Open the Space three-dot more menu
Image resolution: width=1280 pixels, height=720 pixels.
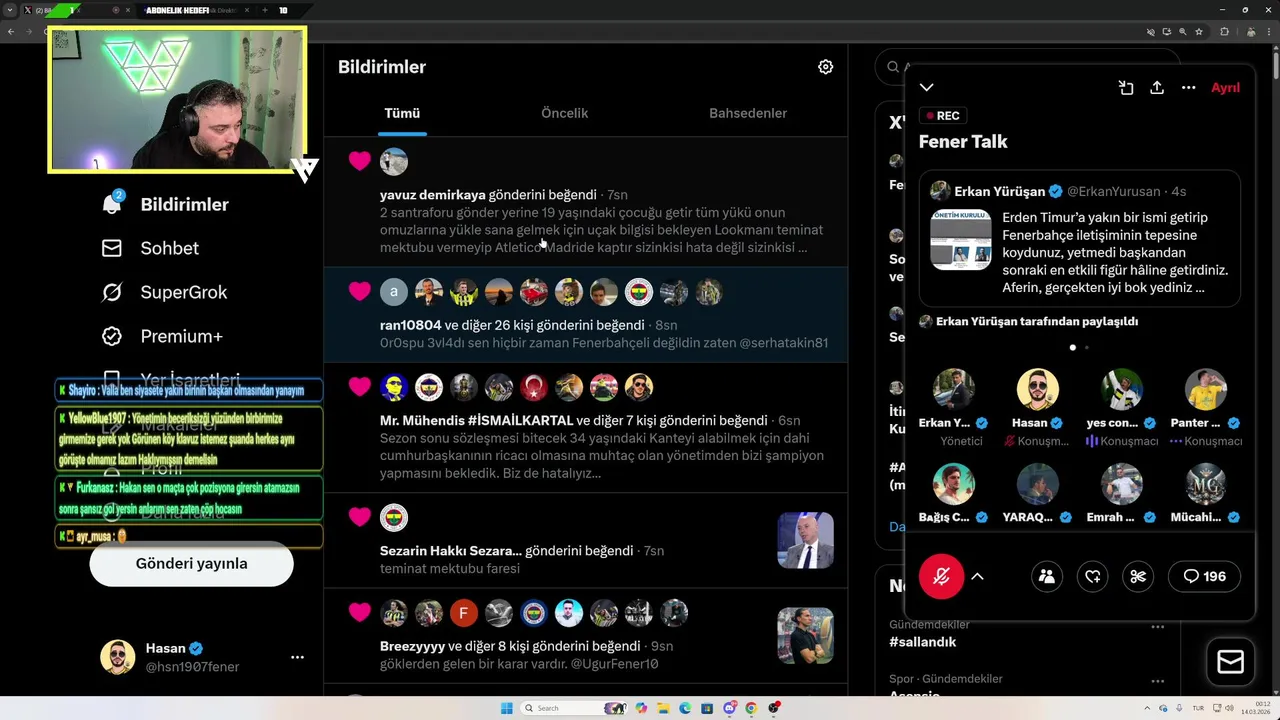1188,88
